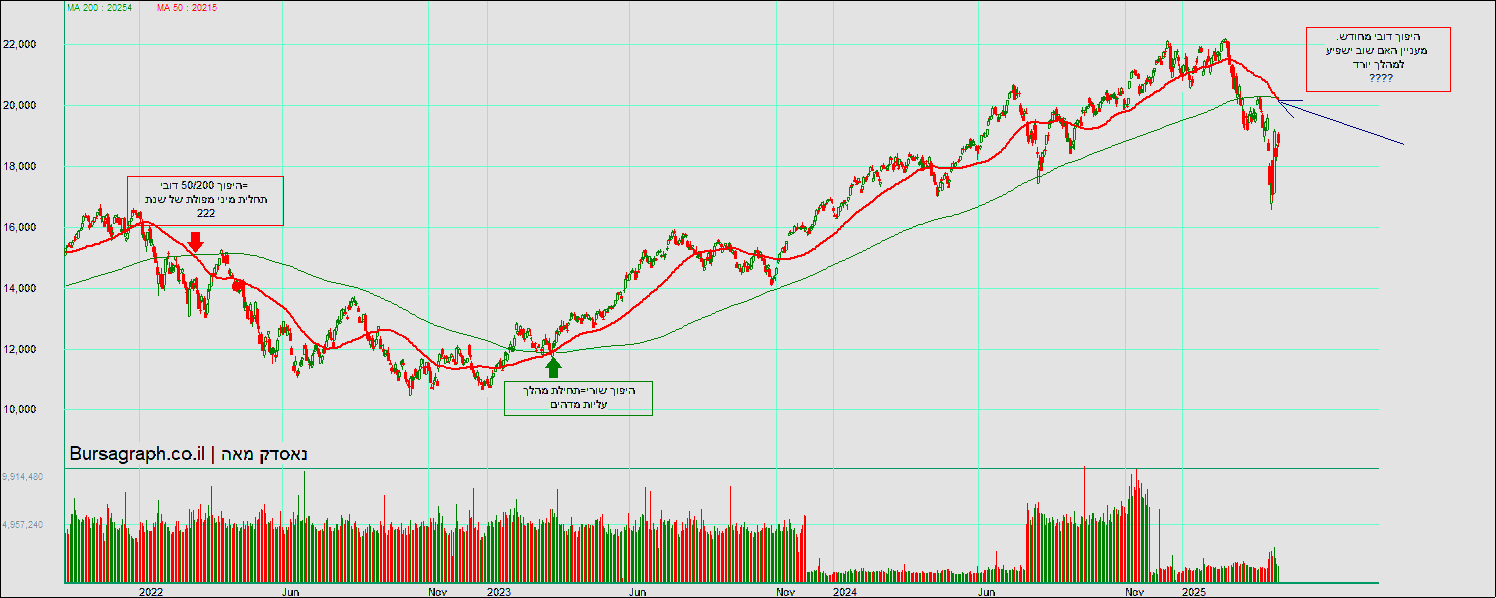Click the Jun label between 2022 and 2023
Viewport: 1496px width, 598px height.
pos(290,592)
